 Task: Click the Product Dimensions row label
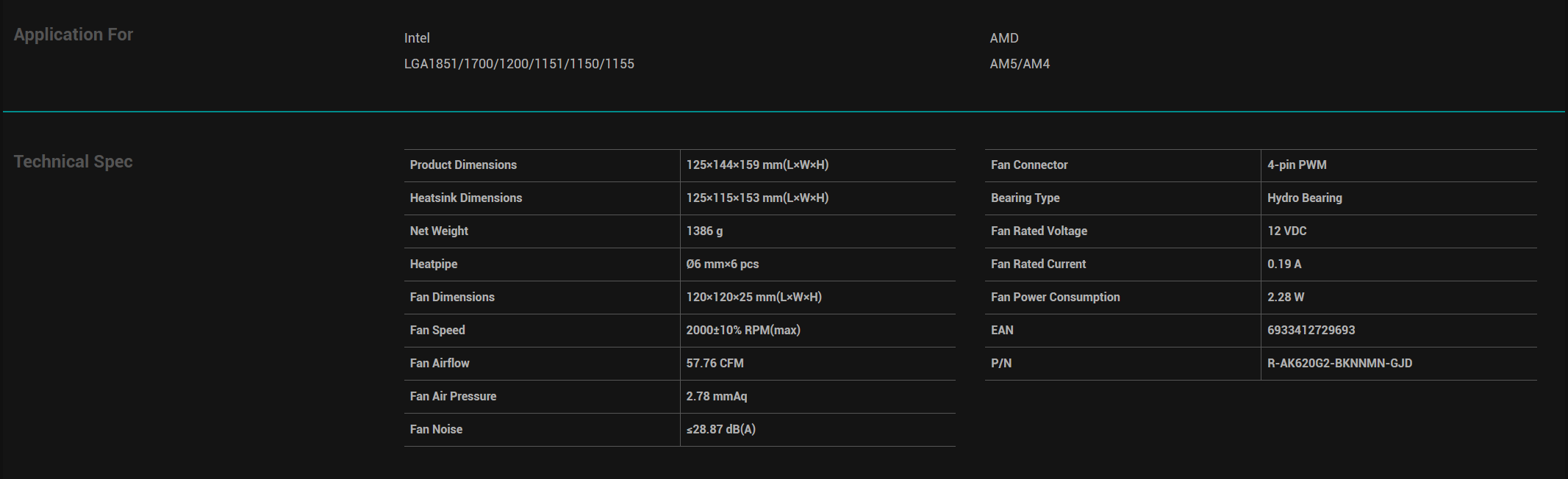click(463, 165)
